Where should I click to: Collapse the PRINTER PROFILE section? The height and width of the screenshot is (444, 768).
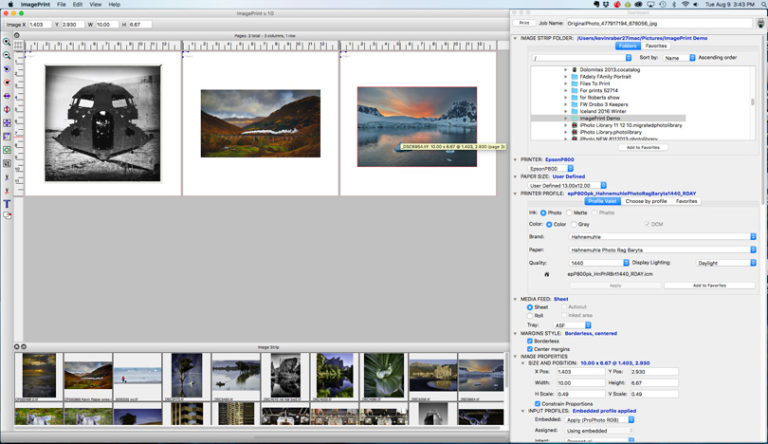pyautogui.click(x=515, y=194)
